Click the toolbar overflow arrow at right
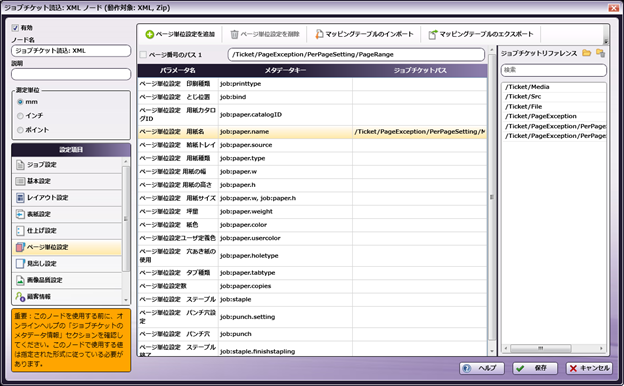 point(606,41)
